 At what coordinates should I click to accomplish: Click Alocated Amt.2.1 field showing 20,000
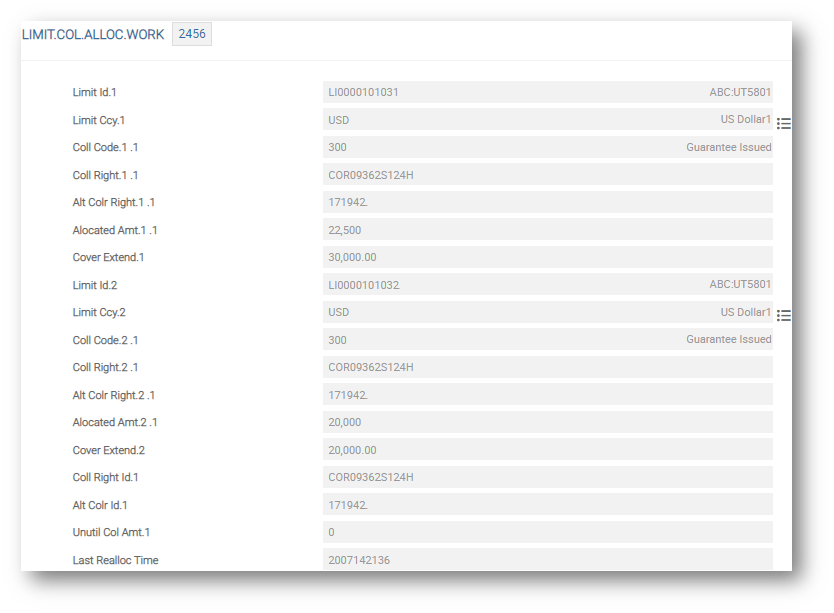(x=547, y=422)
